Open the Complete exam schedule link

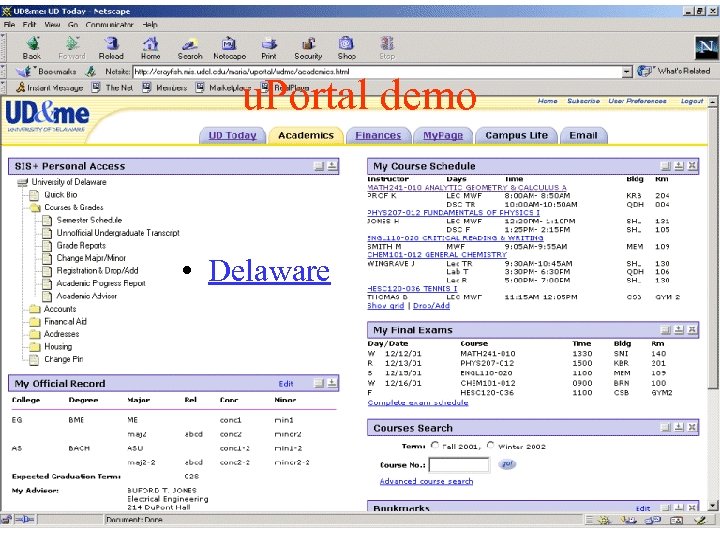tap(418, 403)
